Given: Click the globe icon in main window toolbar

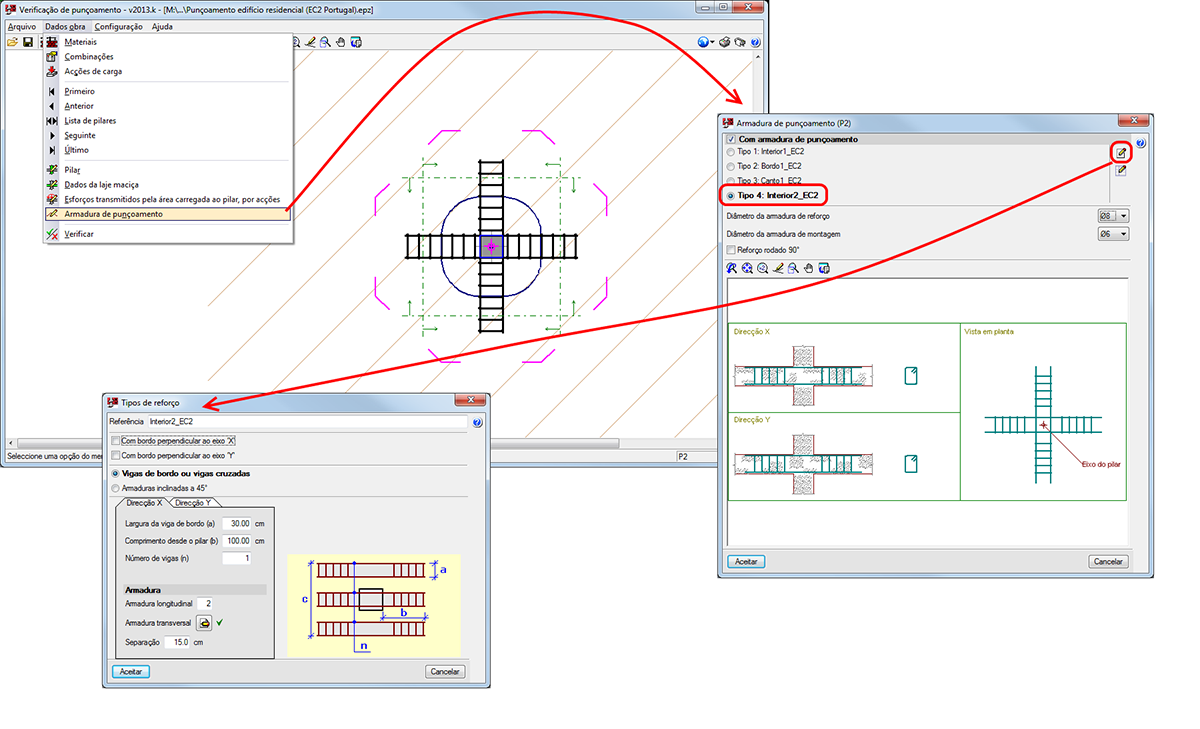Looking at the screenshot, I should click(703, 43).
